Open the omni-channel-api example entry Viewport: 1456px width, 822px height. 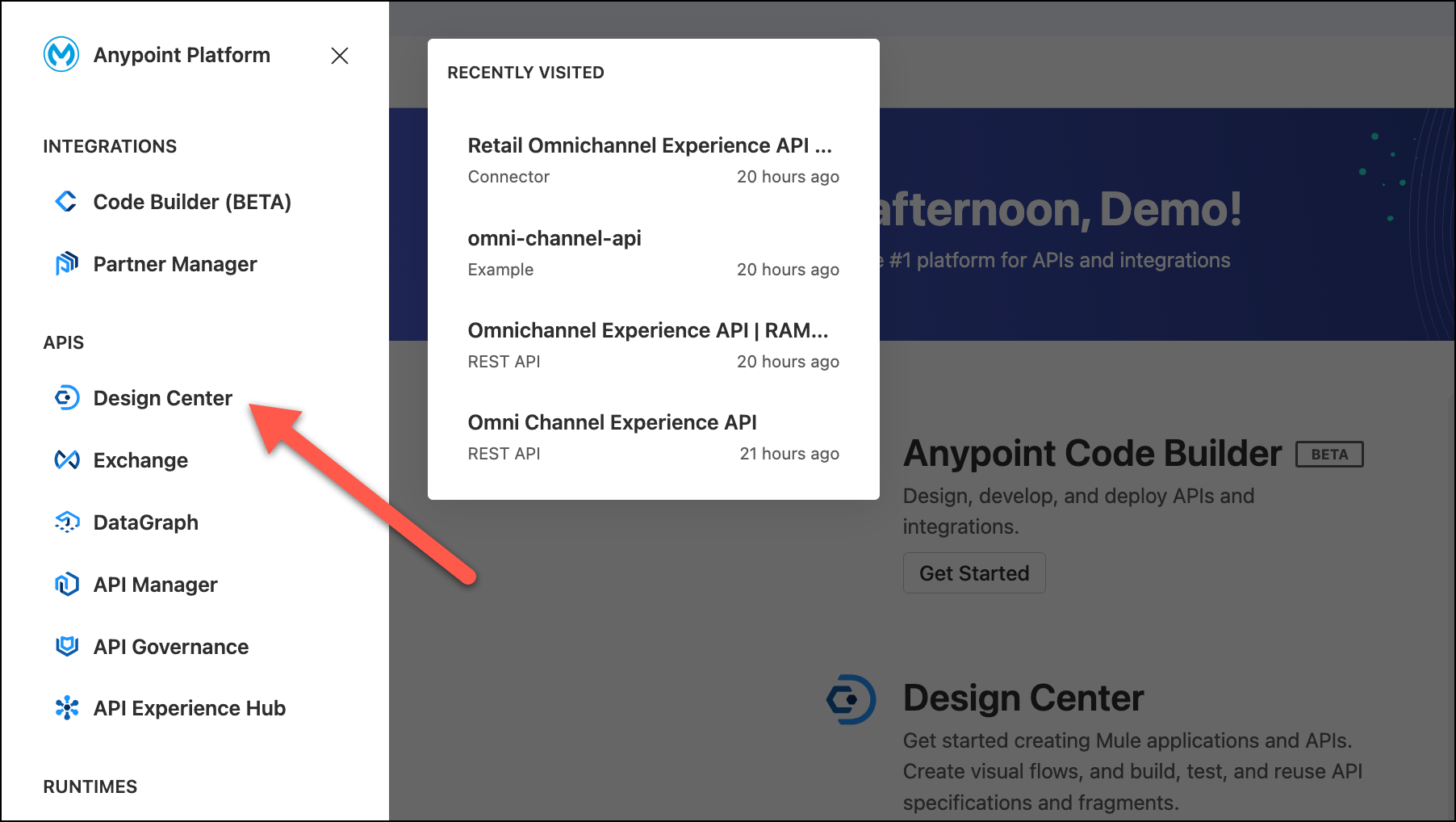click(554, 239)
